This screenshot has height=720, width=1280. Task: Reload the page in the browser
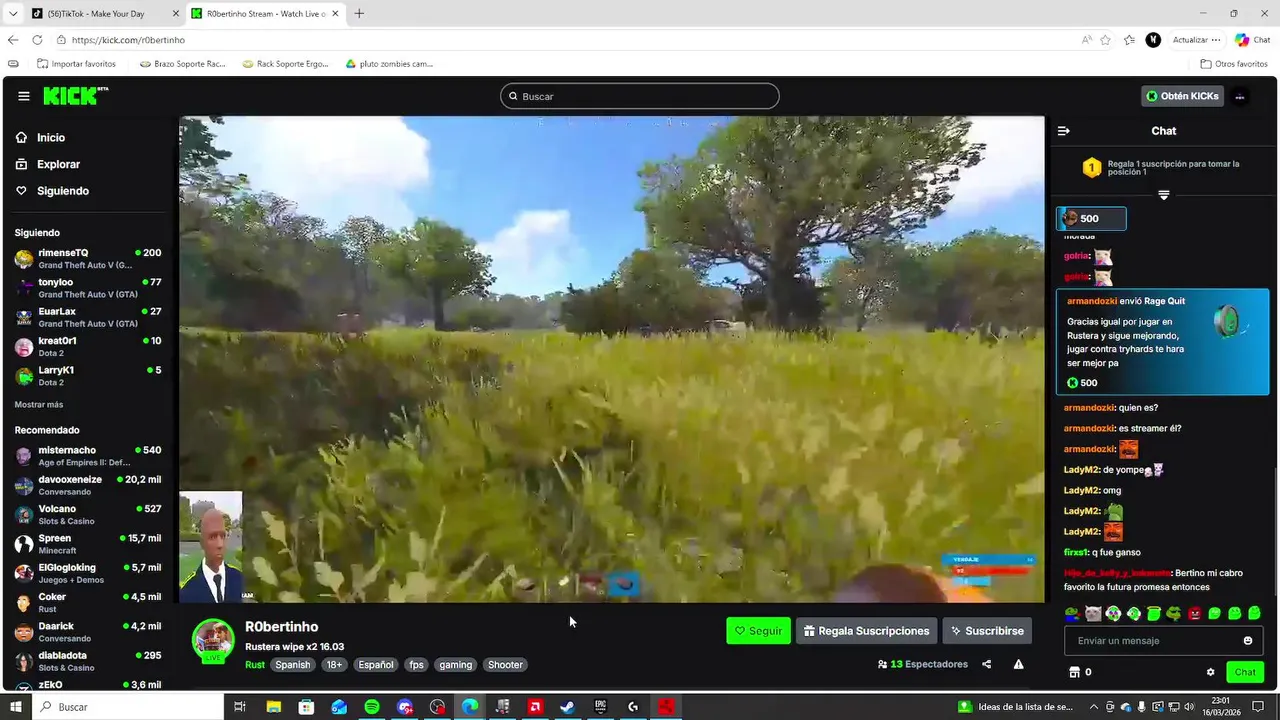(37, 40)
